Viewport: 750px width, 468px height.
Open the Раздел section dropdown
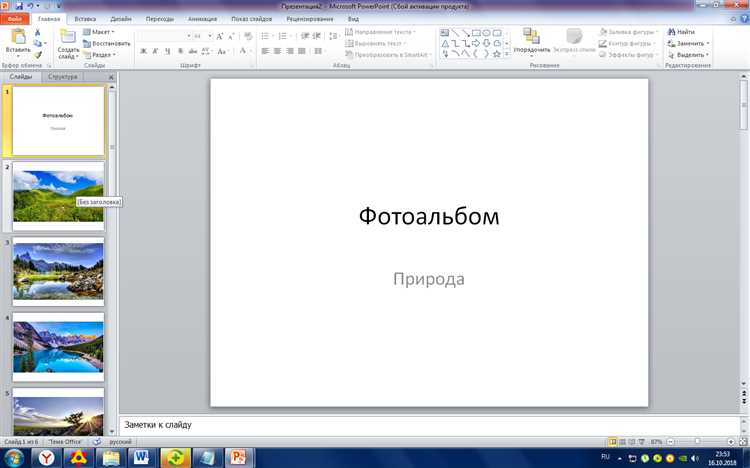point(101,55)
